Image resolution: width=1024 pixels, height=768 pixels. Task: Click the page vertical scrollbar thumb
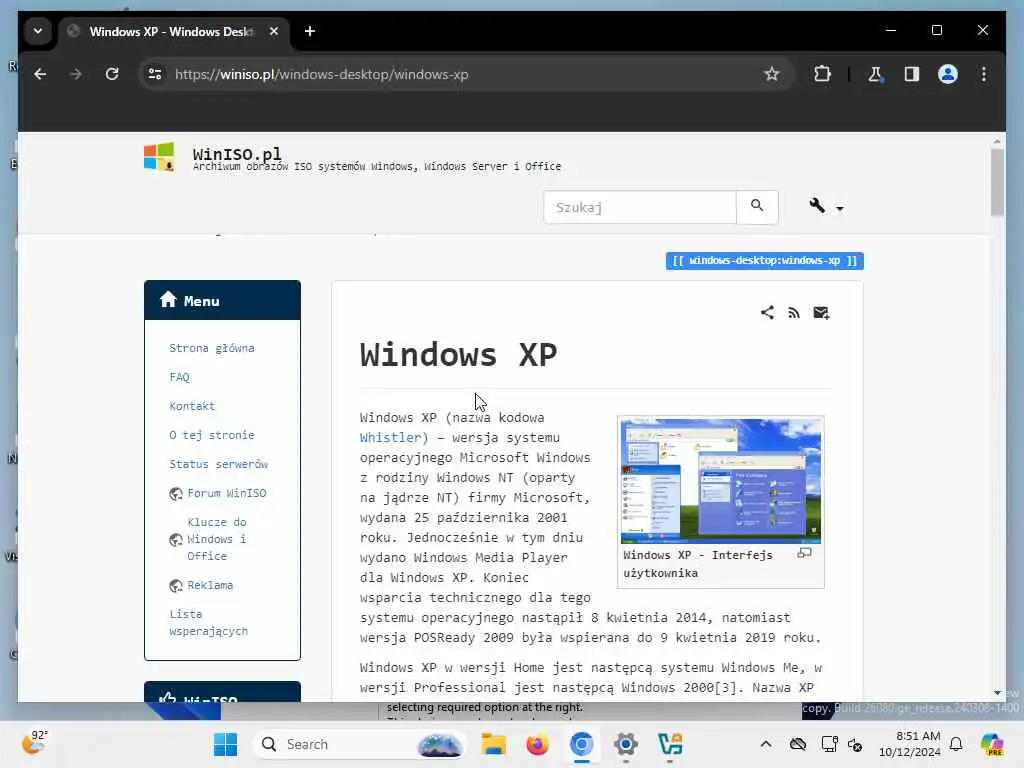point(997,182)
